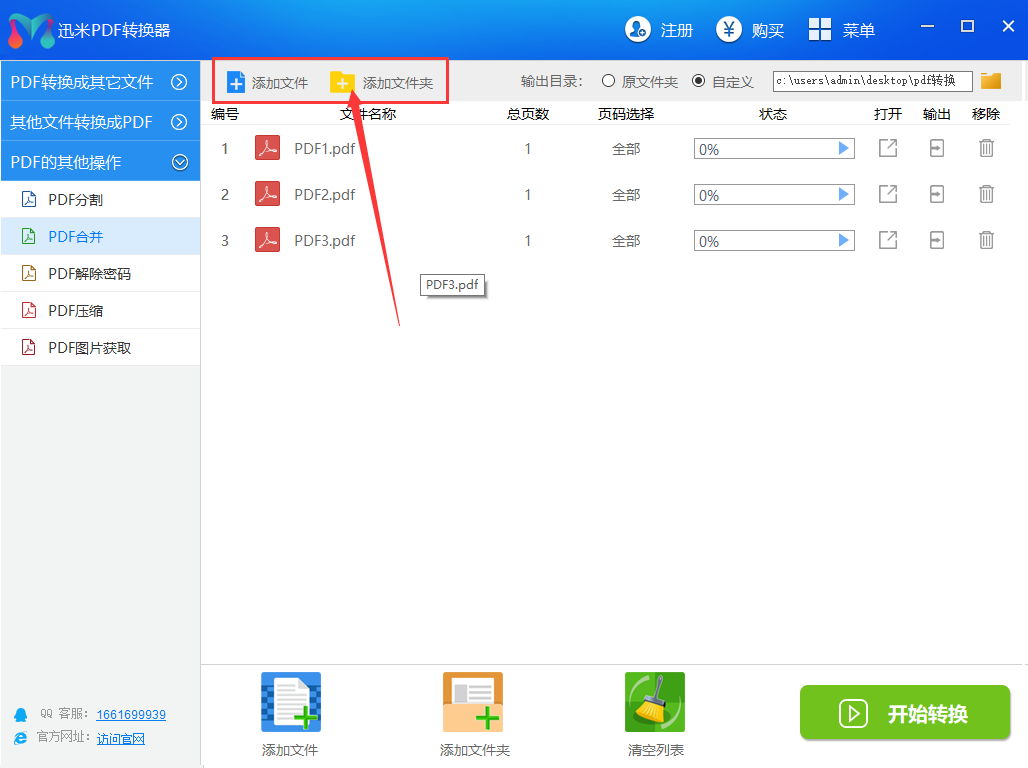This screenshot has width=1028, height=768.
Task: Click the purchase yen icon
Action: [x=729, y=30]
